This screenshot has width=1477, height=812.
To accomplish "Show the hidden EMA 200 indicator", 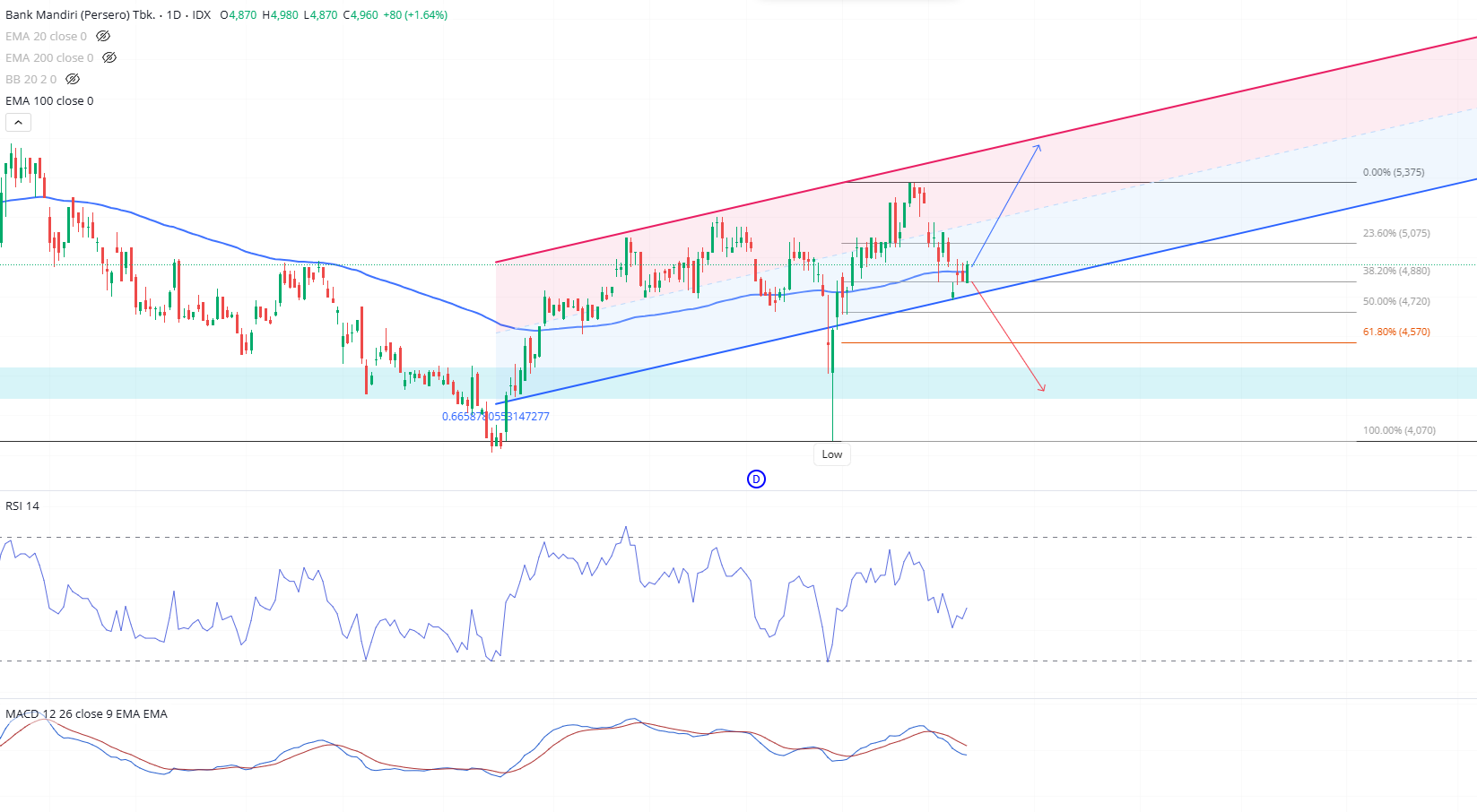I will 109,58.
